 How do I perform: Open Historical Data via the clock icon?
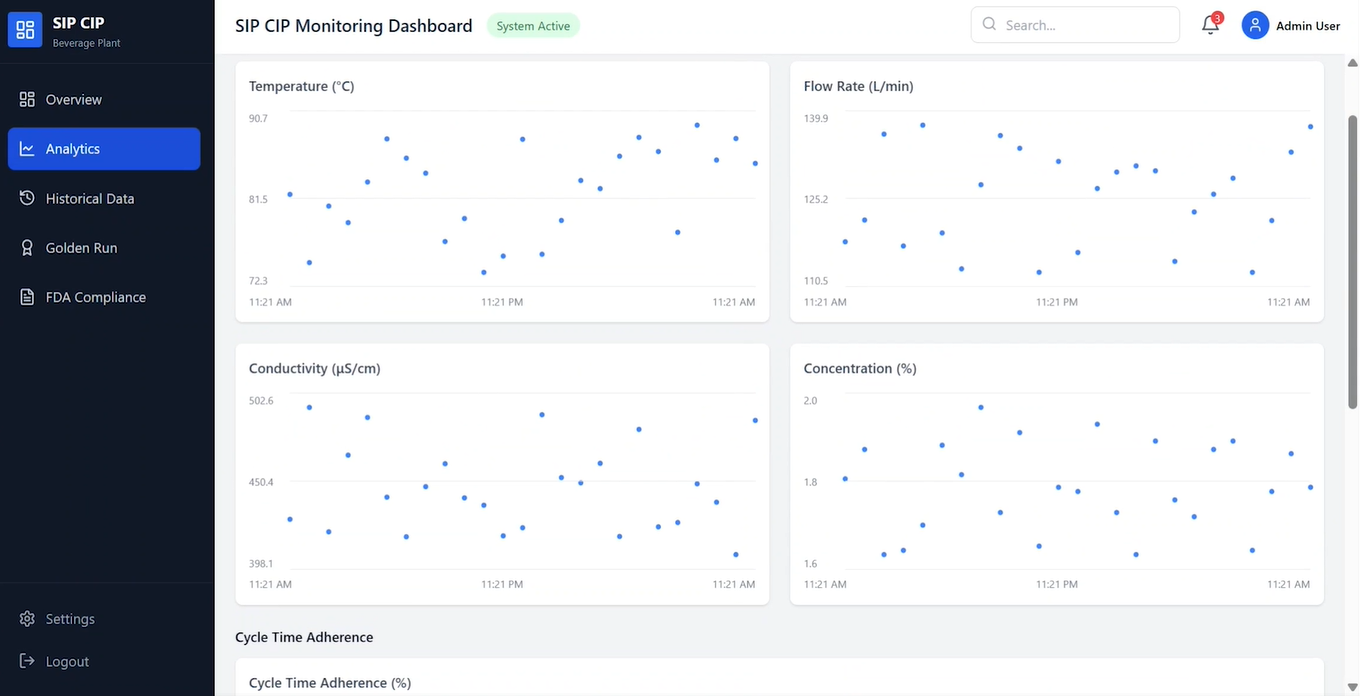pyautogui.click(x=26, y=198)
